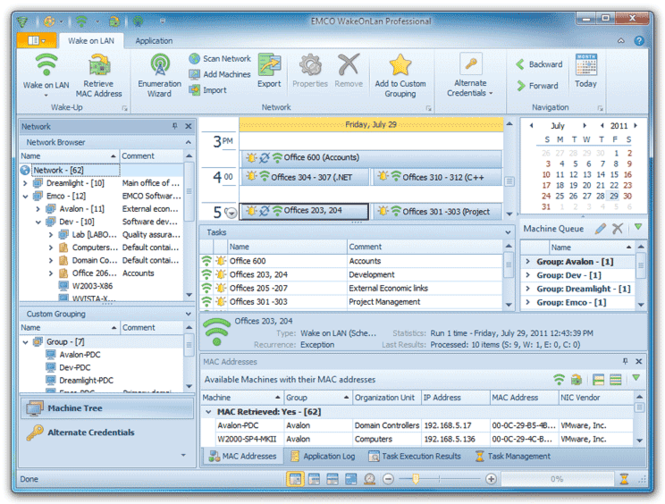Expand the Dreamlight tree node

pos(25,183)
